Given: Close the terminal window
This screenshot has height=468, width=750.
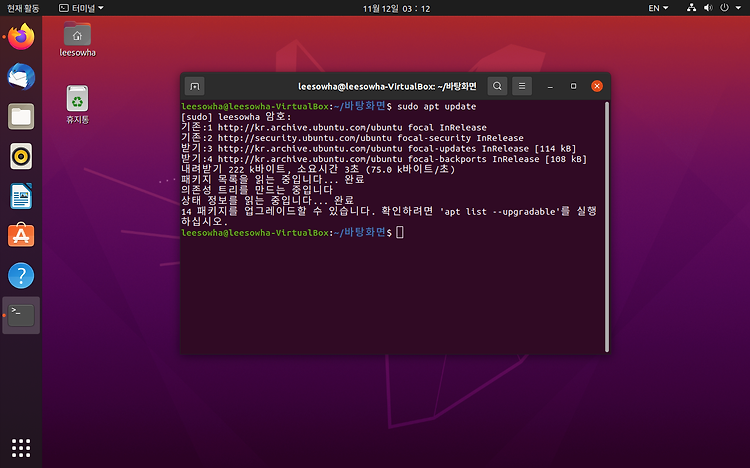Looking at the screenshot, I should point(597,86).
